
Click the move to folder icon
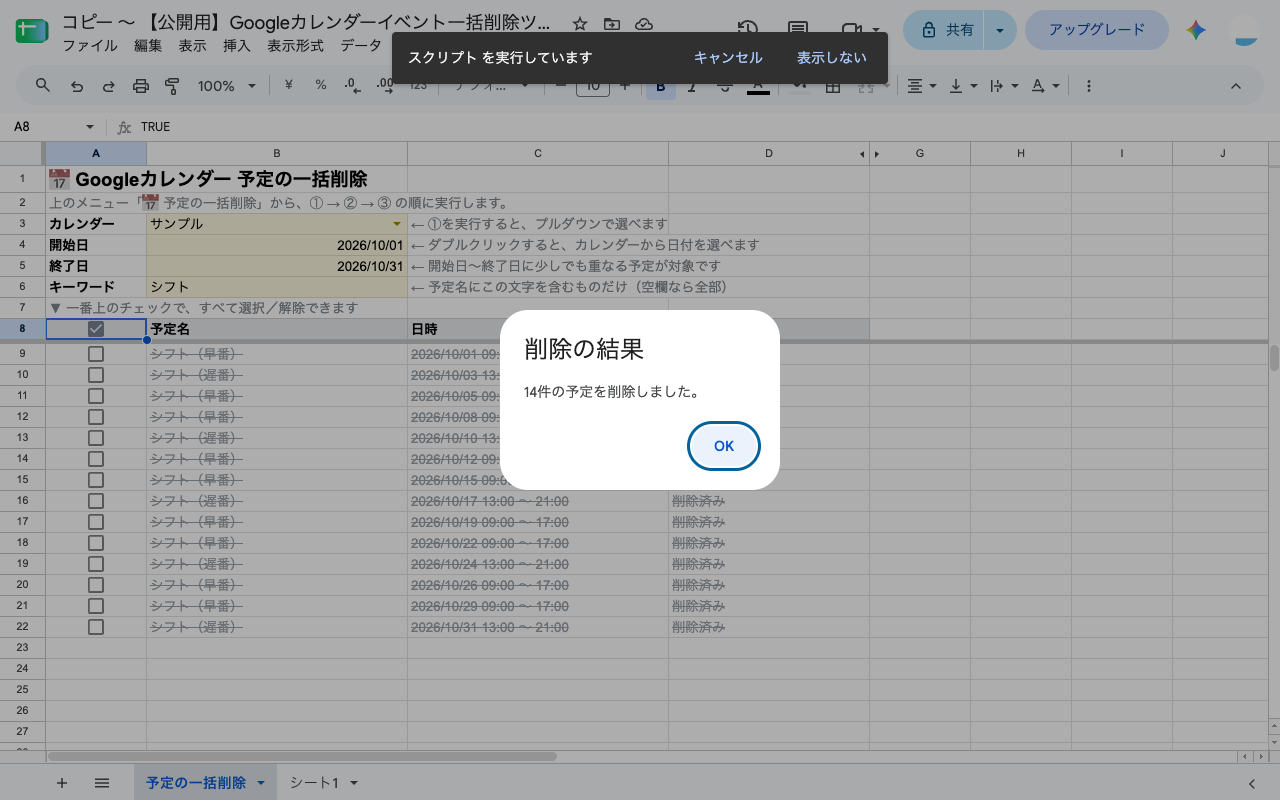tap(612, 24)
